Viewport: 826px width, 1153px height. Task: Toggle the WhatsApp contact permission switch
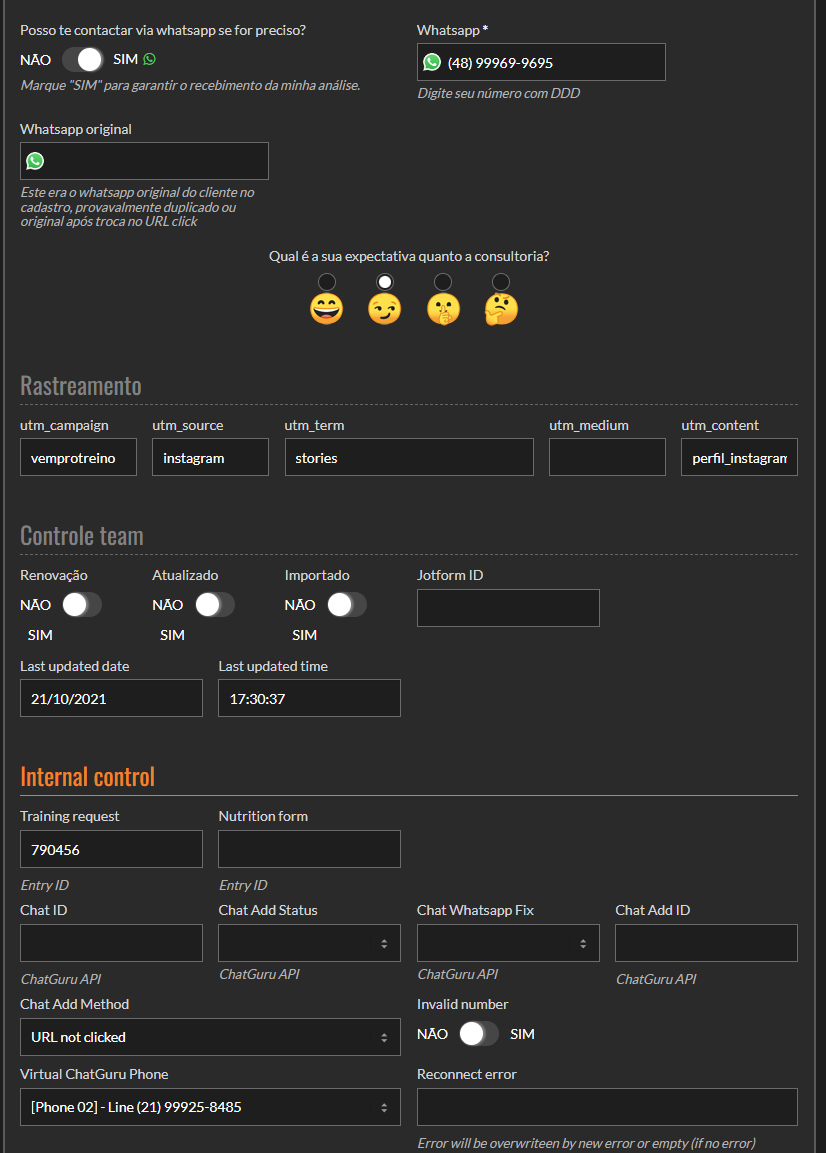pos(82,59)
